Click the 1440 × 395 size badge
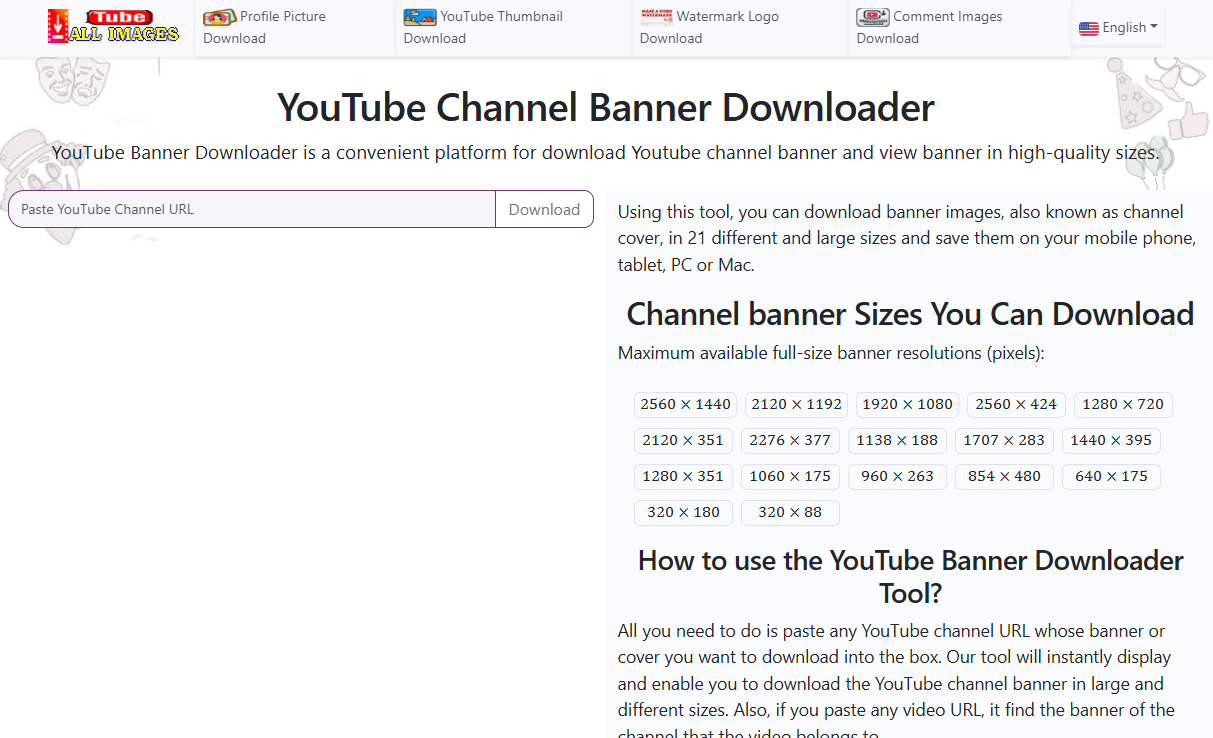Viewport: 1213px width, 738px height. point(1111,441)
